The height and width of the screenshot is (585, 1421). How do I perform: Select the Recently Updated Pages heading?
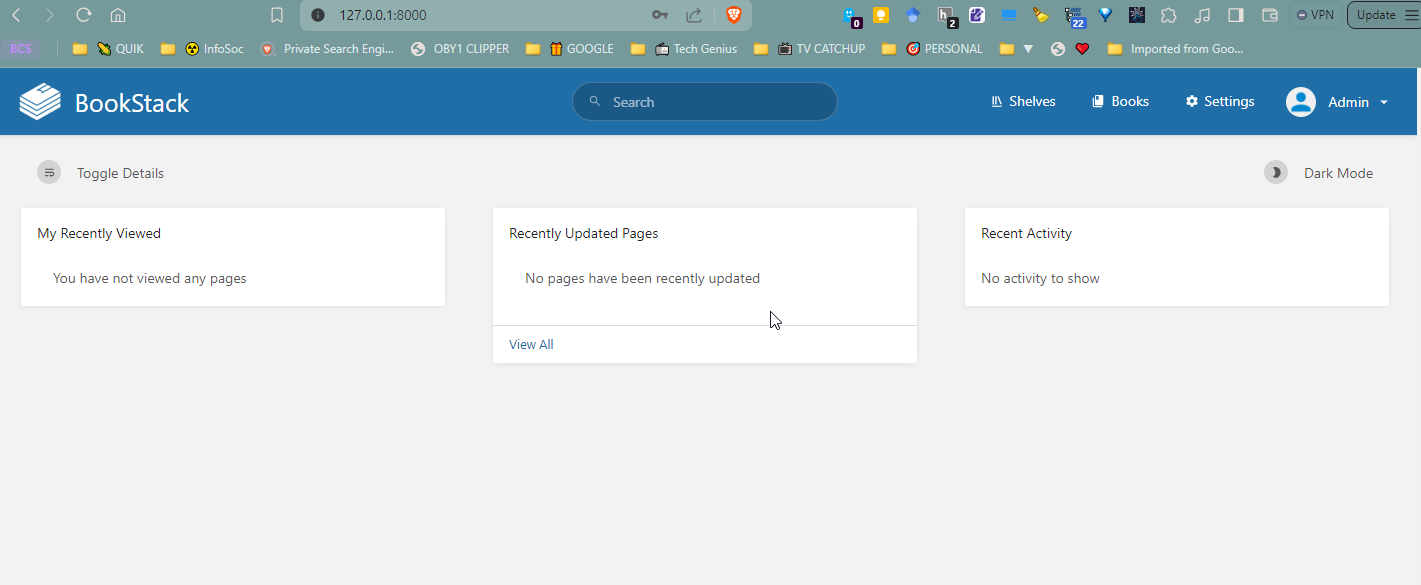pyautogui.click(x=583, y=233)
